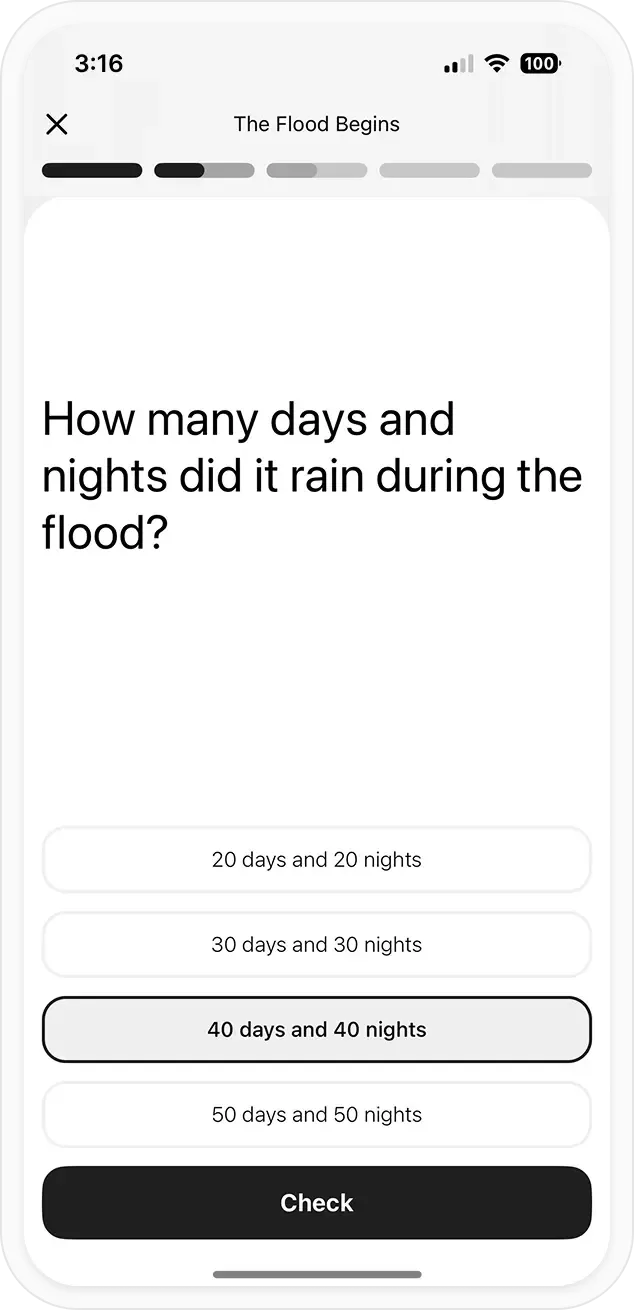Tap the battery level indicator
The image size is (634, 1310).
tap(540, 63)
